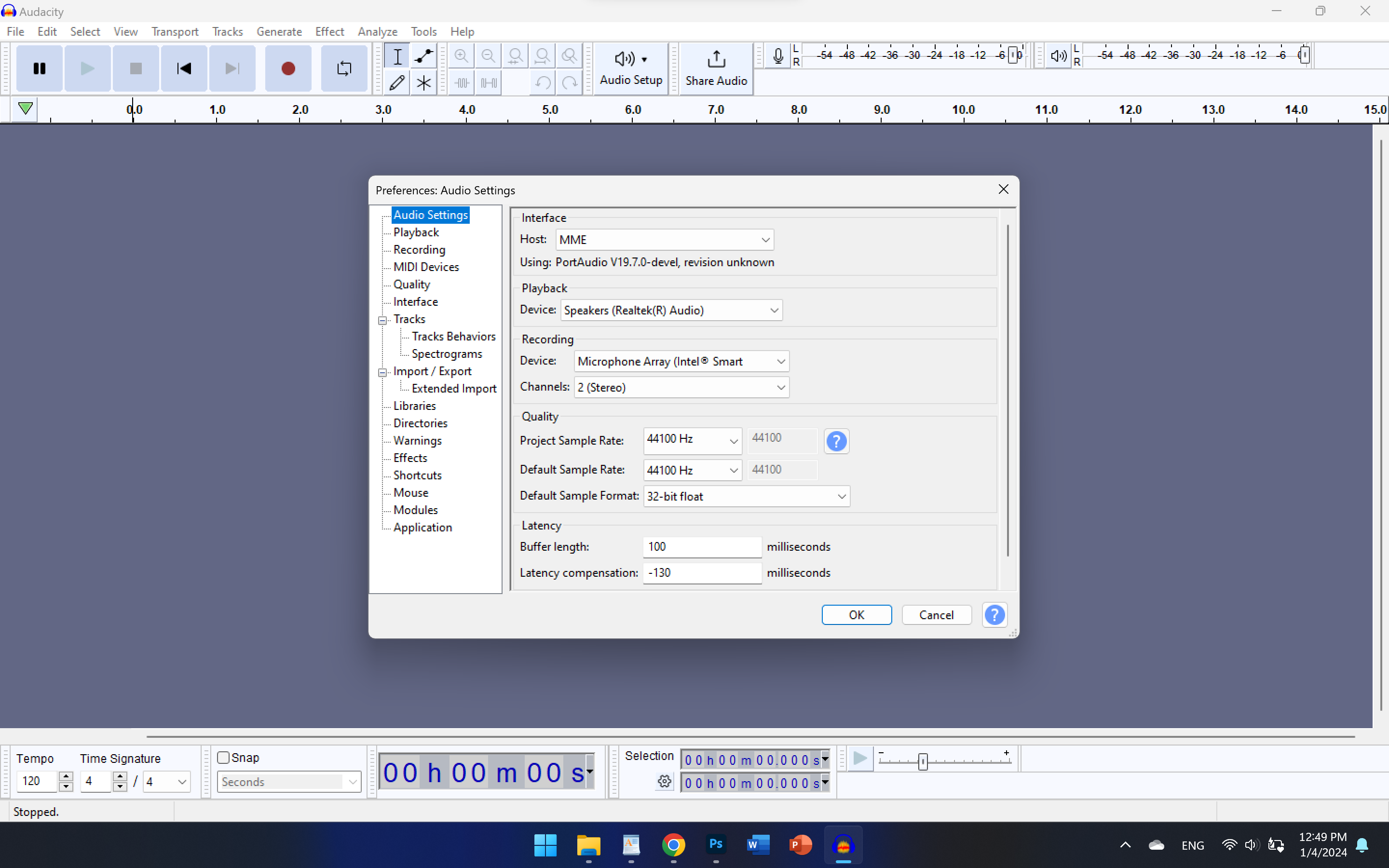The height and width of the screenshot is (868, 1389).
Task: Click the Silence audio selection icon
Action: pos(489,82)
